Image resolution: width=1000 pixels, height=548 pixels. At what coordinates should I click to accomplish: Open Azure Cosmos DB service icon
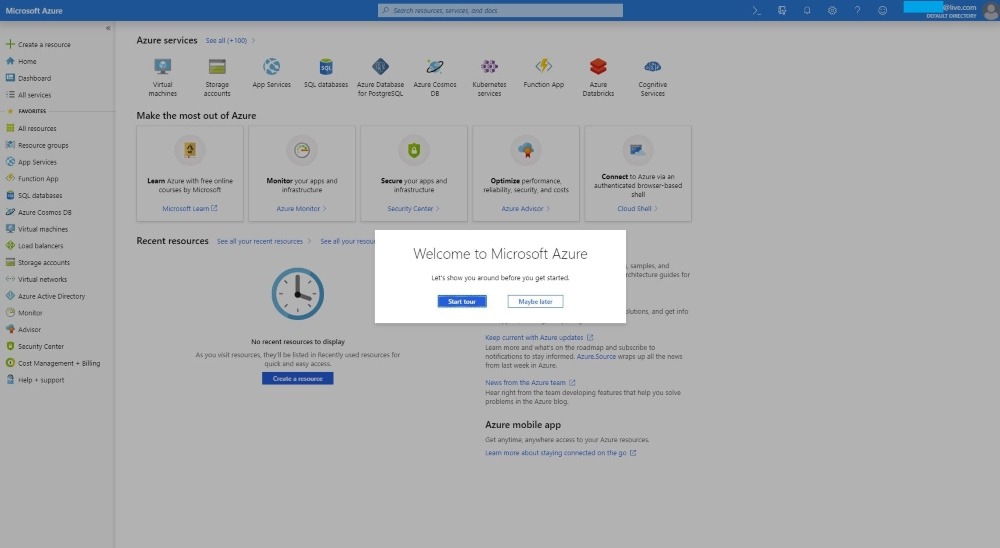[435, 68]
